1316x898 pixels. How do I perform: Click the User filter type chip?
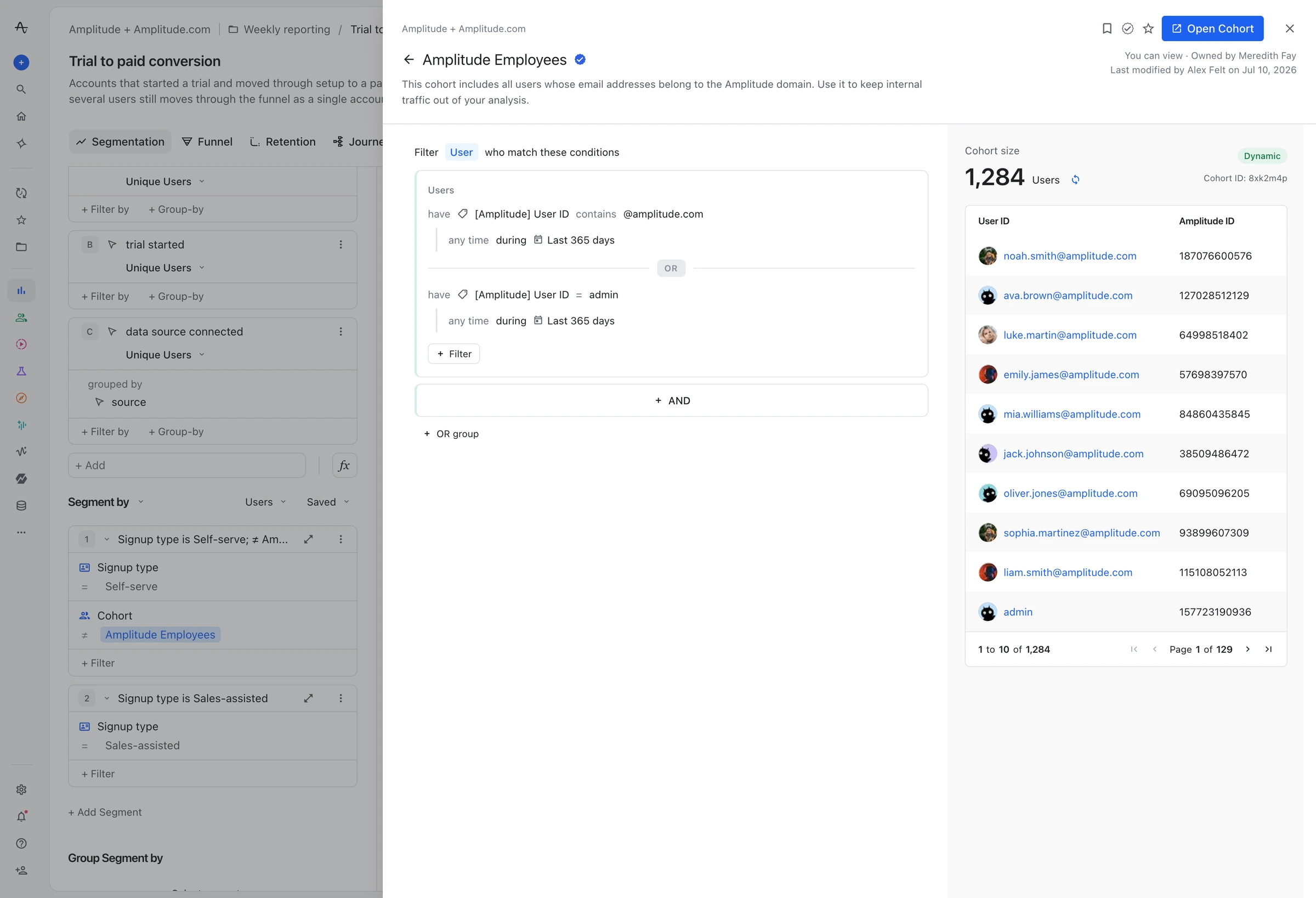461,152
